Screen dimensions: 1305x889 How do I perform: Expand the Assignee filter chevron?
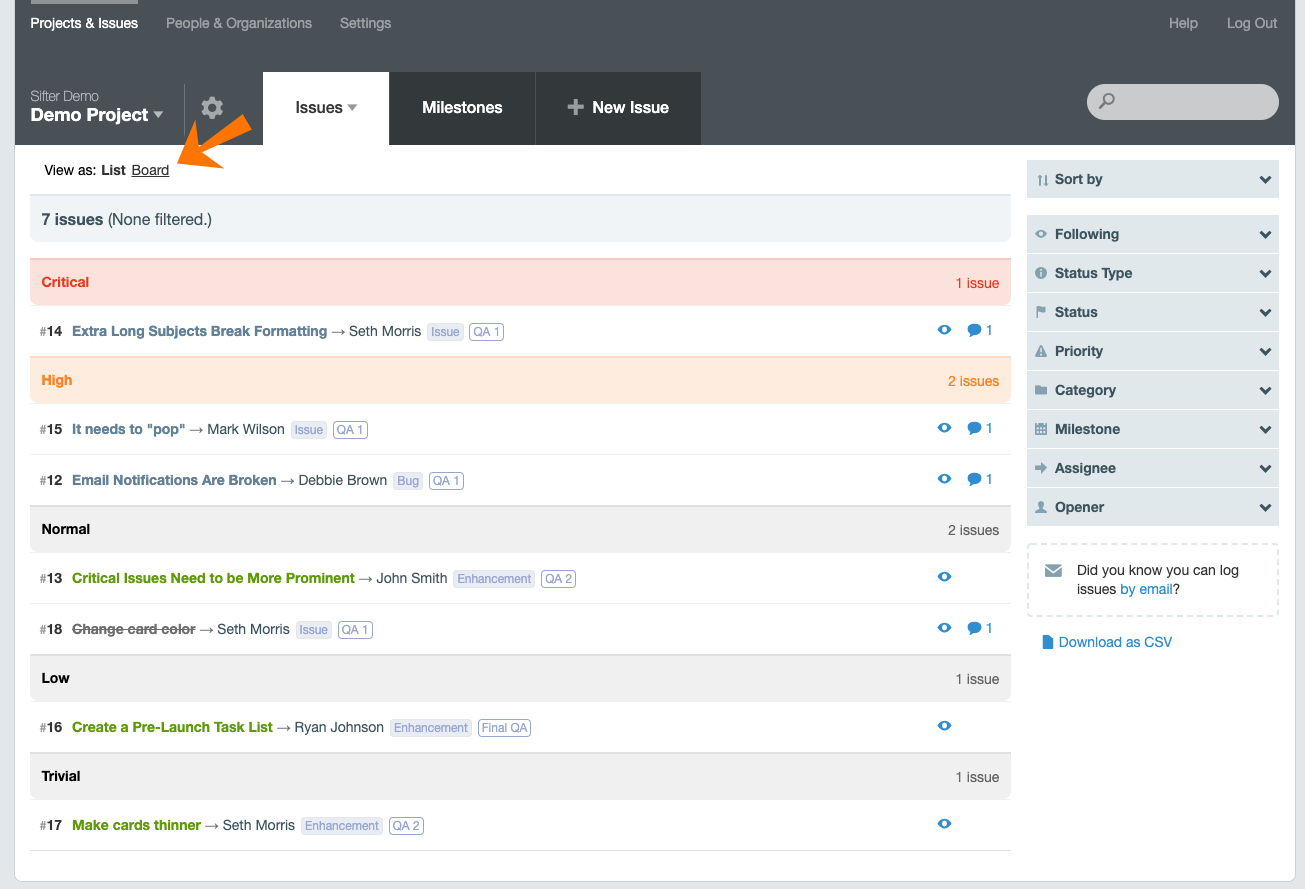click(x=1265, y=469)
